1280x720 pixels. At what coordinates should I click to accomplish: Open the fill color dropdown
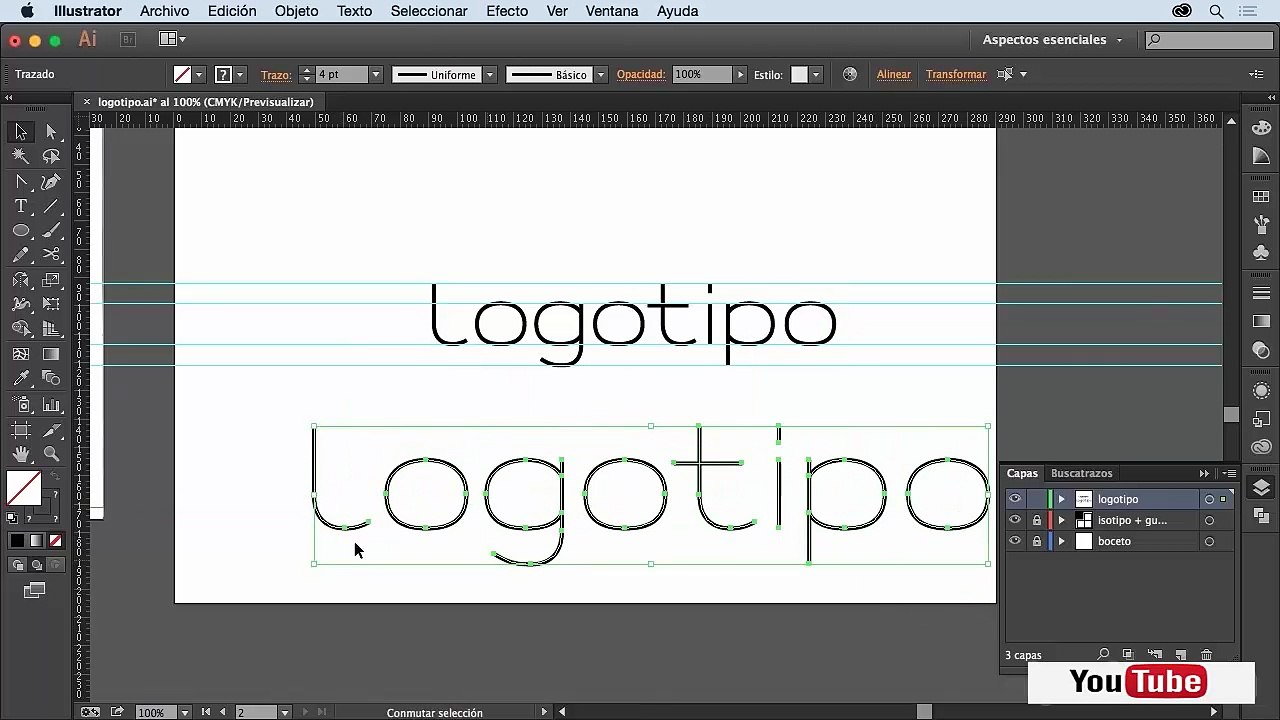click(199, 74)
